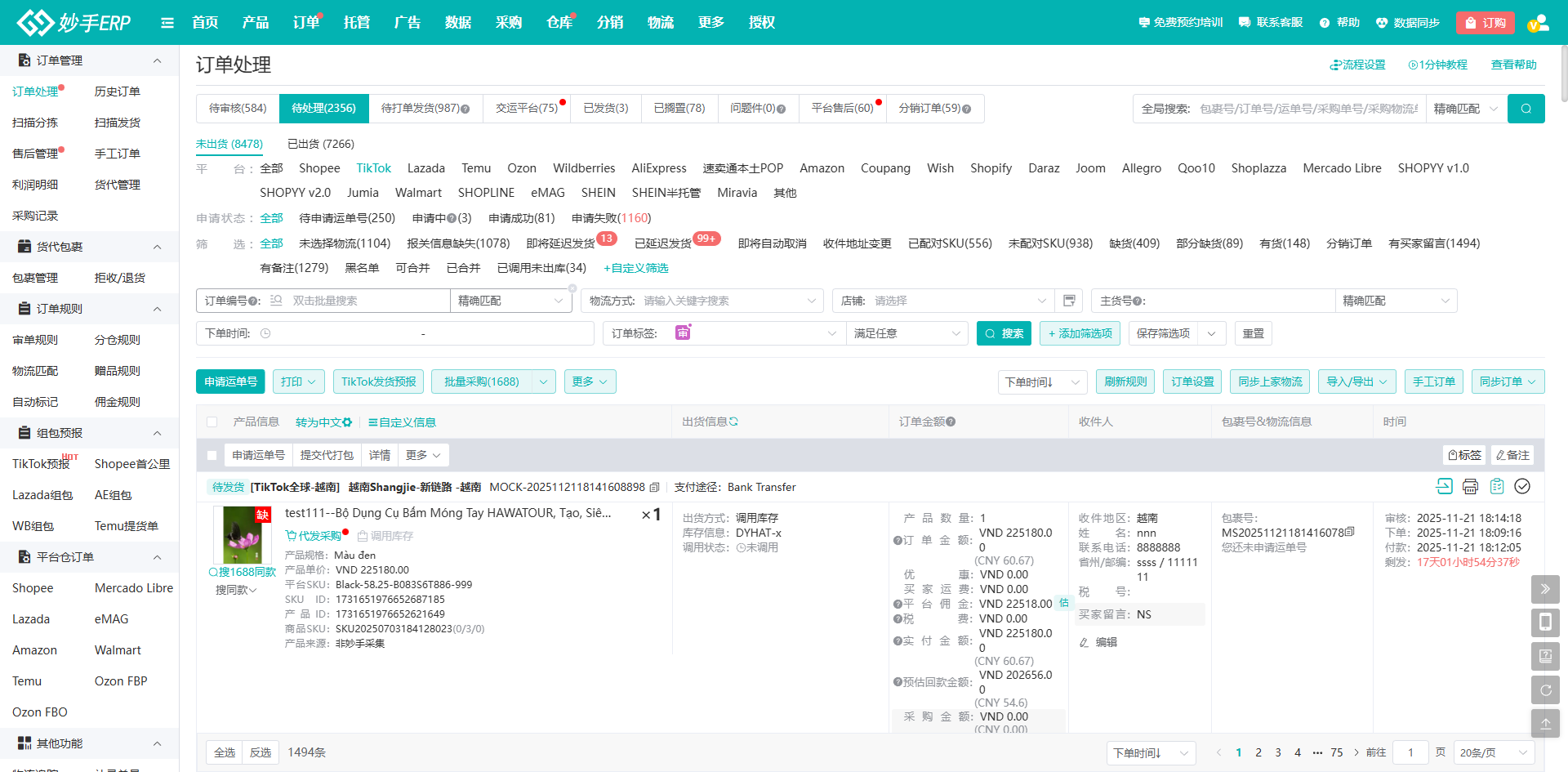The image size is (1568, 772).
Task: Click the global search magnifier button
Action: click(1526, 109)
